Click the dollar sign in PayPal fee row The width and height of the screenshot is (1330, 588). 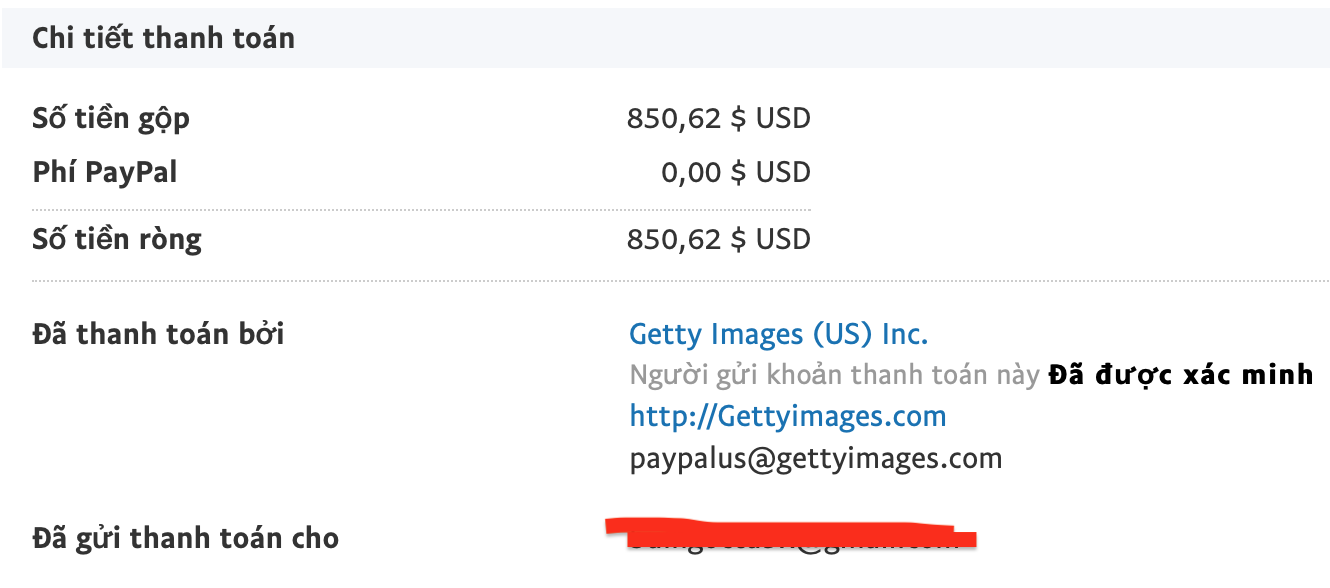tap(738, 172)
